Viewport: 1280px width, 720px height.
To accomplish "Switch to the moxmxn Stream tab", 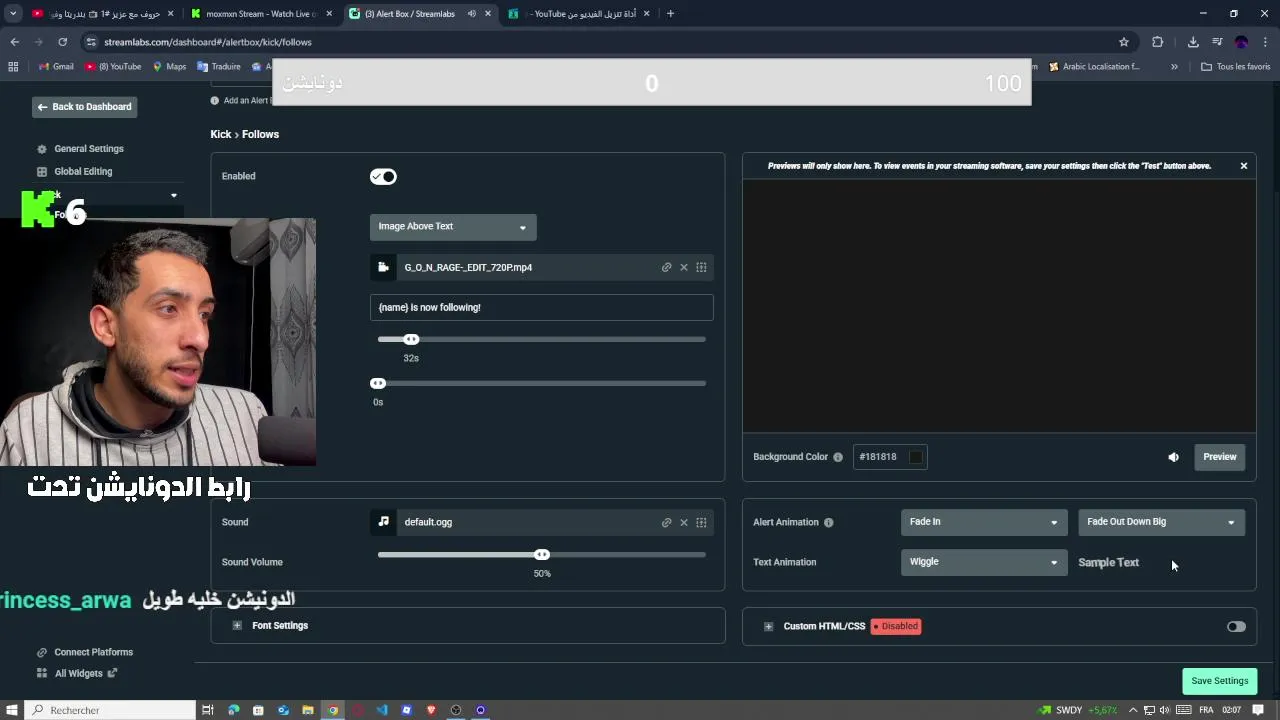I will click(262, 14).
